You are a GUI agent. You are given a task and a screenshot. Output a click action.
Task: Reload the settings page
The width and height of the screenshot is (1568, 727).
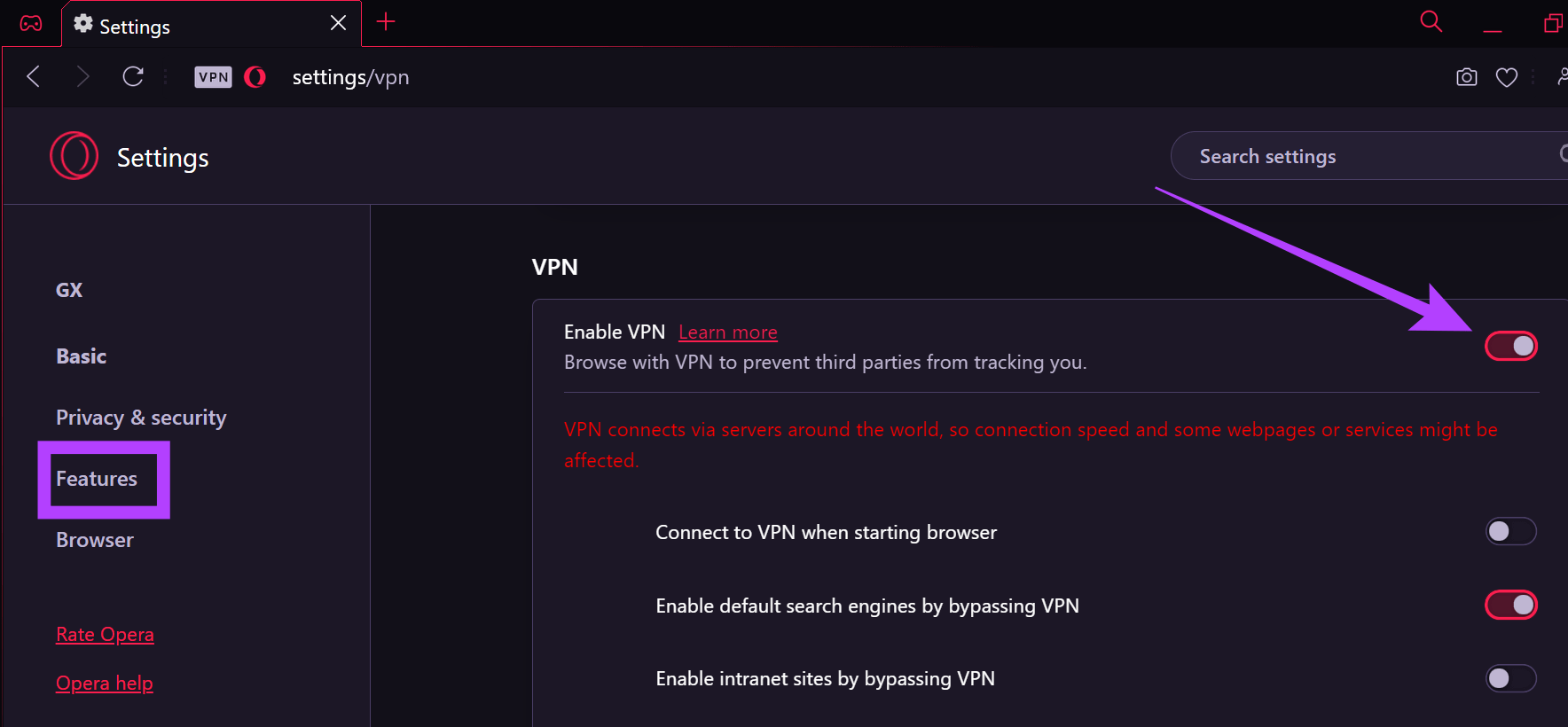click(133, 77)
